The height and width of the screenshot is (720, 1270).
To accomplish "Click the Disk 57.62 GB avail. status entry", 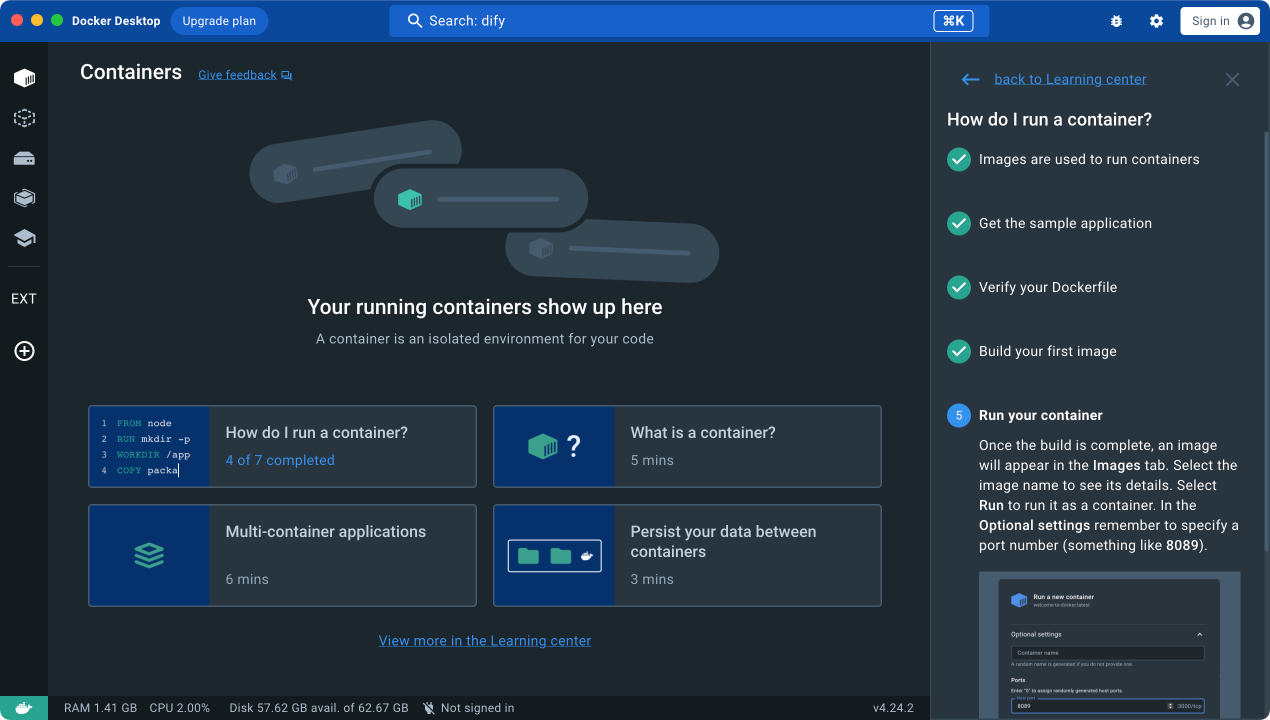I will 319,708.
